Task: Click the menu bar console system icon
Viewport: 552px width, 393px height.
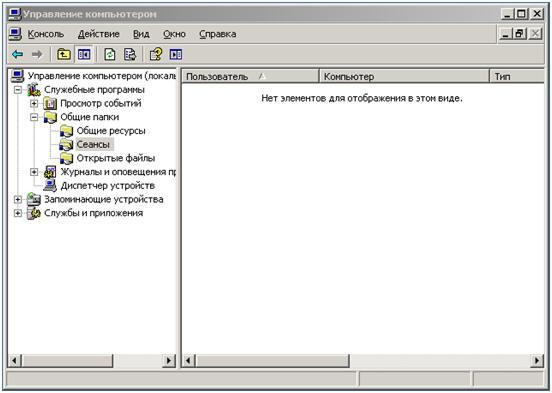Action: tap(15, 34)
